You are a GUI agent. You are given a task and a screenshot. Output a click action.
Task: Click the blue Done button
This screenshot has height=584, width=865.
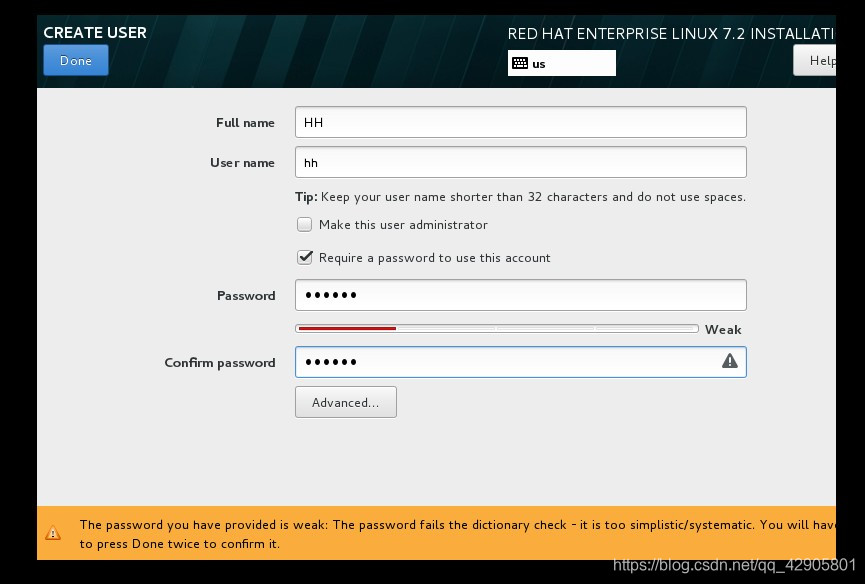[x=76, y=60]
